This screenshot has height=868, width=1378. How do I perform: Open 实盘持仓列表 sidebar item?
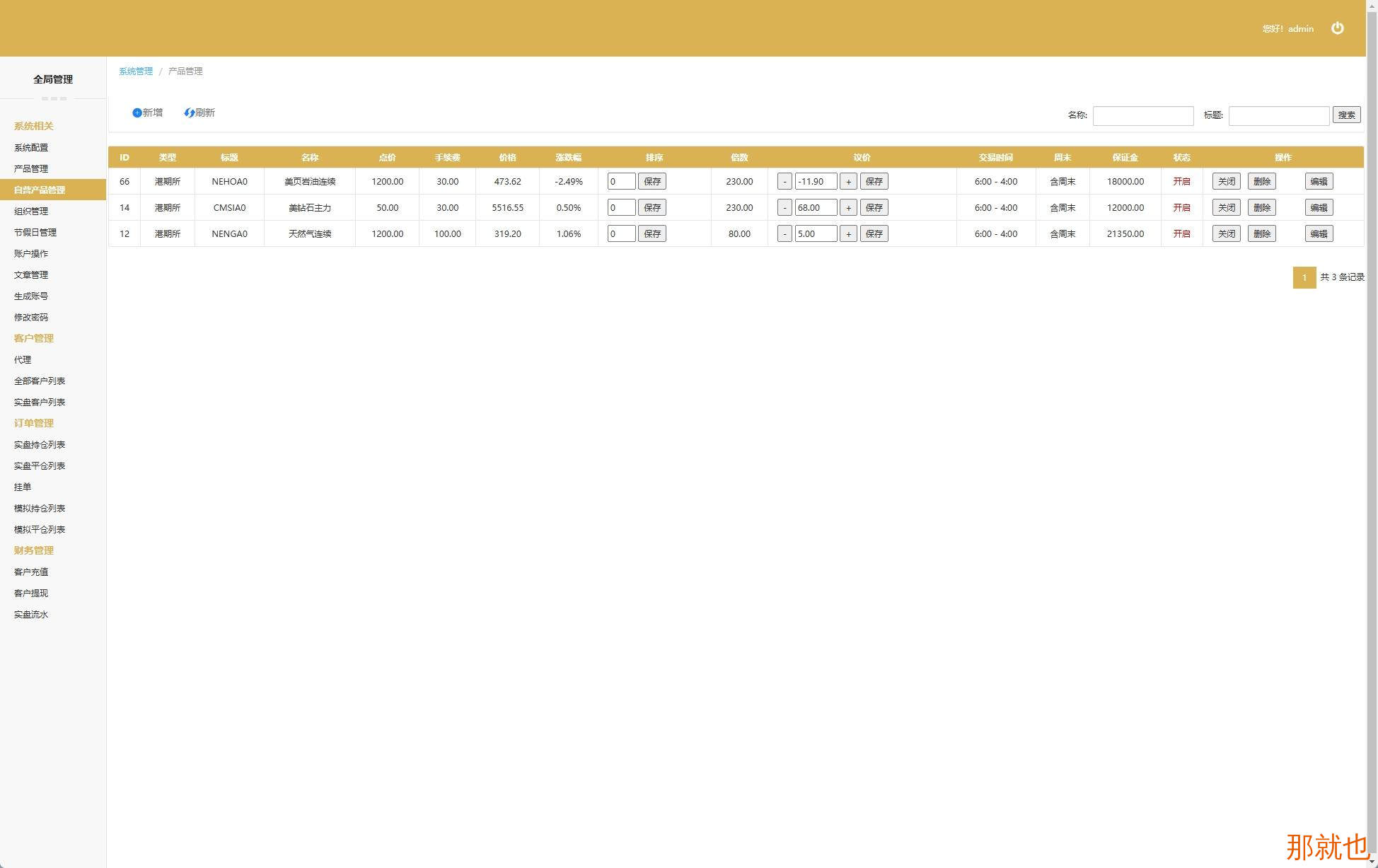(40, 444)
